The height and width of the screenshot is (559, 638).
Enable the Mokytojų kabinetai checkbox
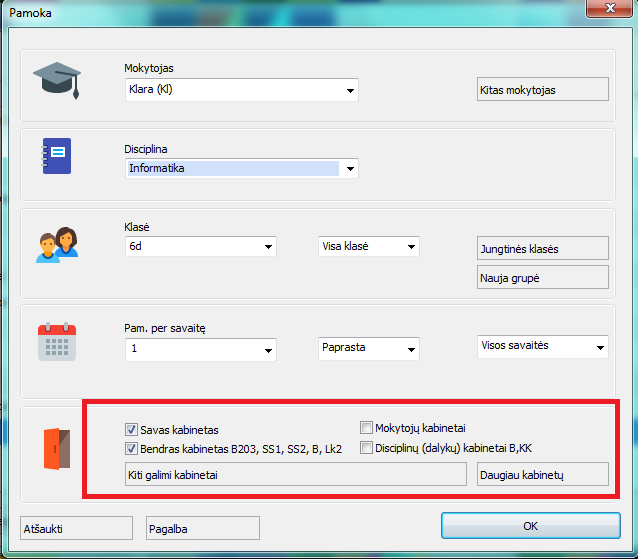click(366, 427)
